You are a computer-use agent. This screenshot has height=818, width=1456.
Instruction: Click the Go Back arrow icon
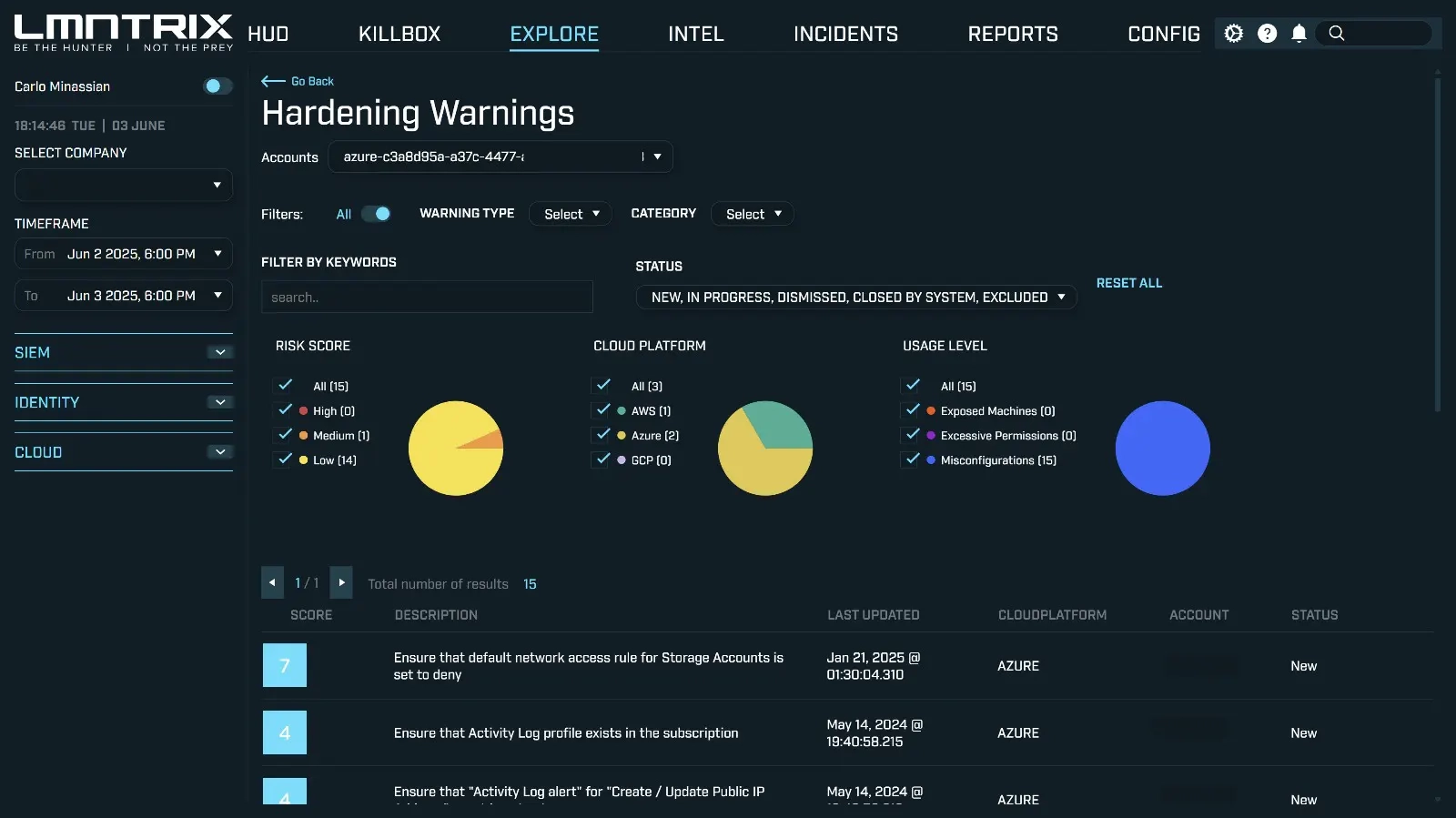coord(273,81)
